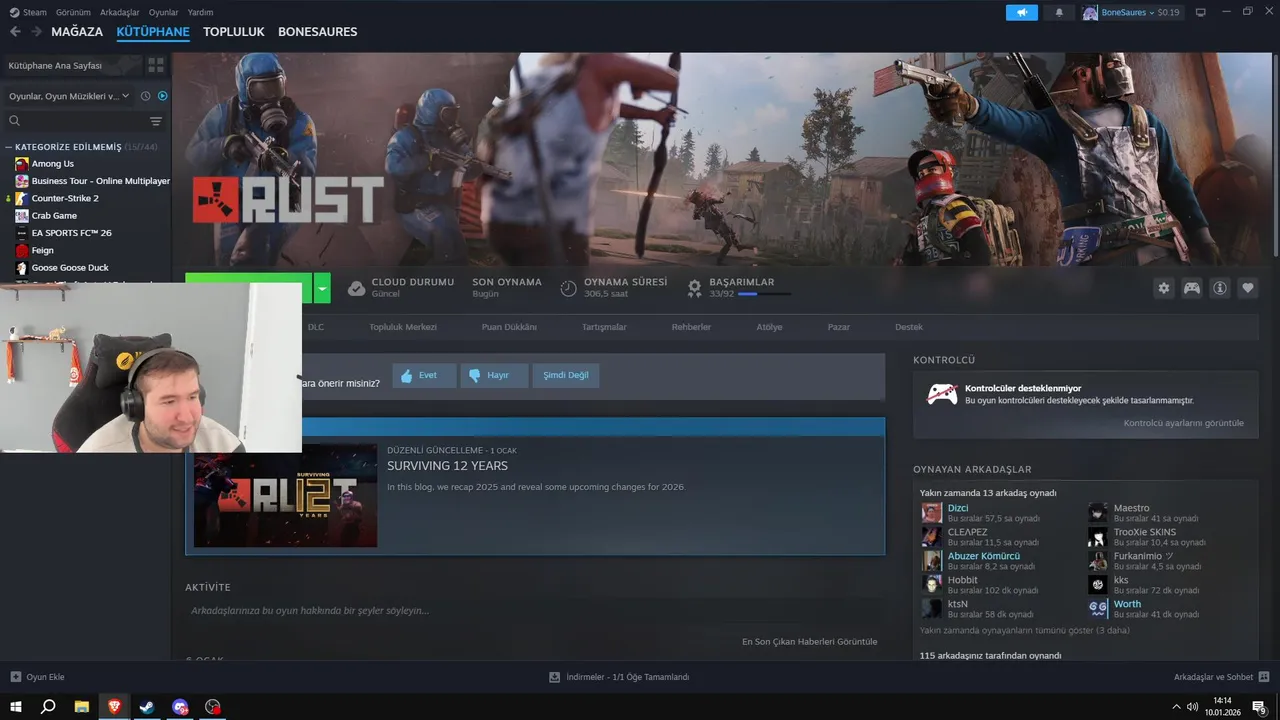Viewport: 1280px width, 720px height.
Task: Click the back navigation arrow
Action: [15, 32]
